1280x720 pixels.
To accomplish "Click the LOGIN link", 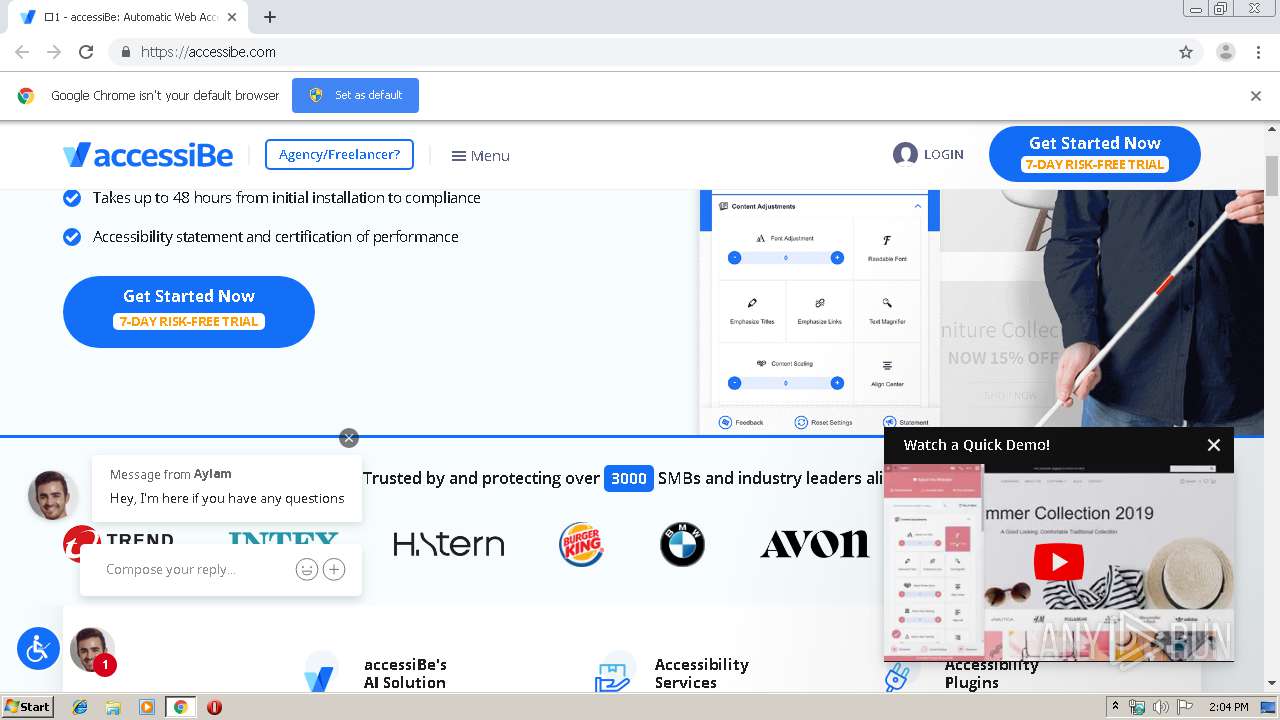I will point(943,154).
